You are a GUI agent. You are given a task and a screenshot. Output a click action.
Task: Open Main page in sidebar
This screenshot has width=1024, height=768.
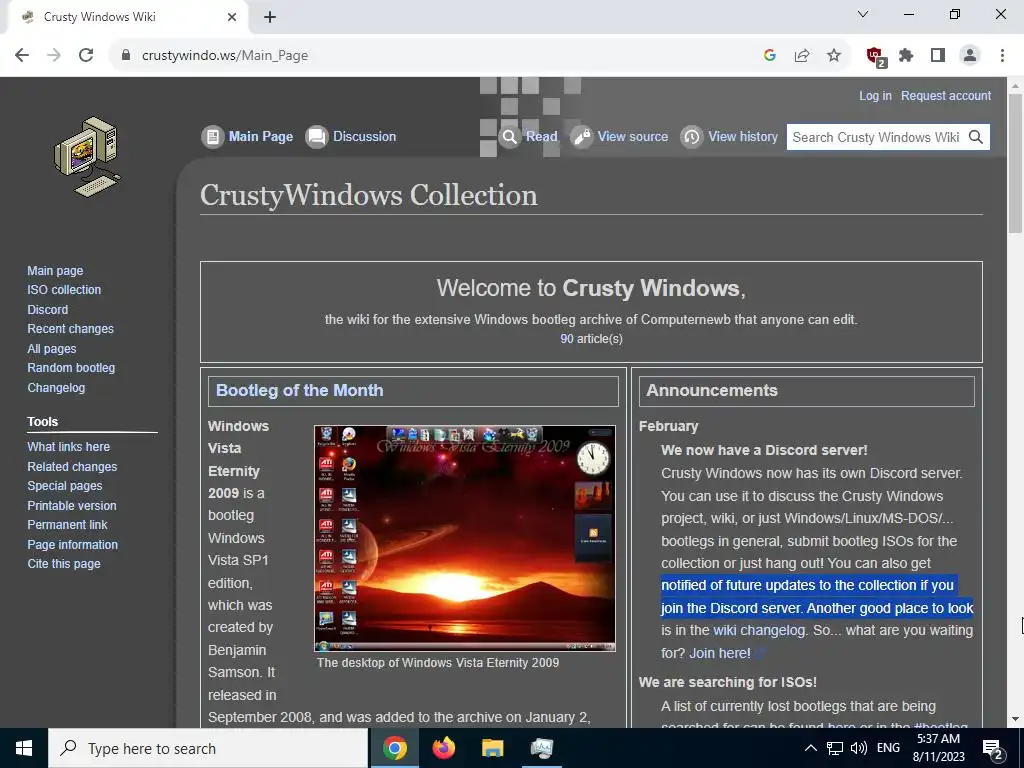55,270
